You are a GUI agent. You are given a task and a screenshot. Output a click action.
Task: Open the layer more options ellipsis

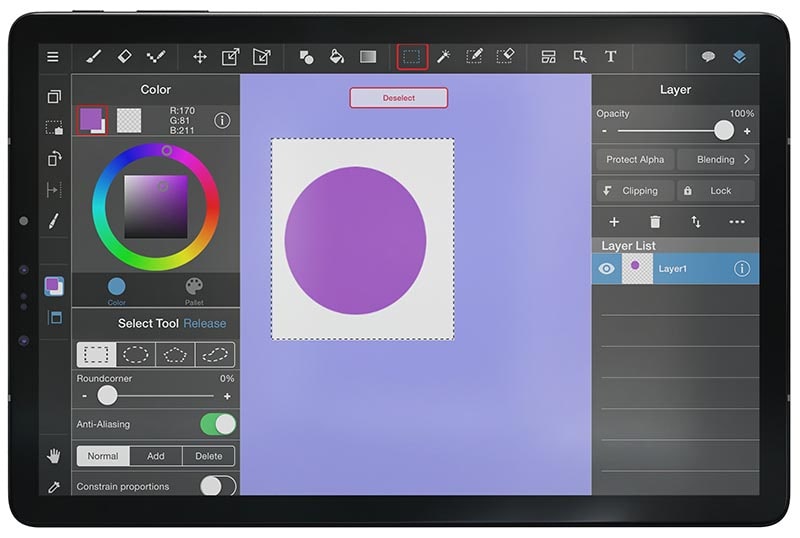737,222
